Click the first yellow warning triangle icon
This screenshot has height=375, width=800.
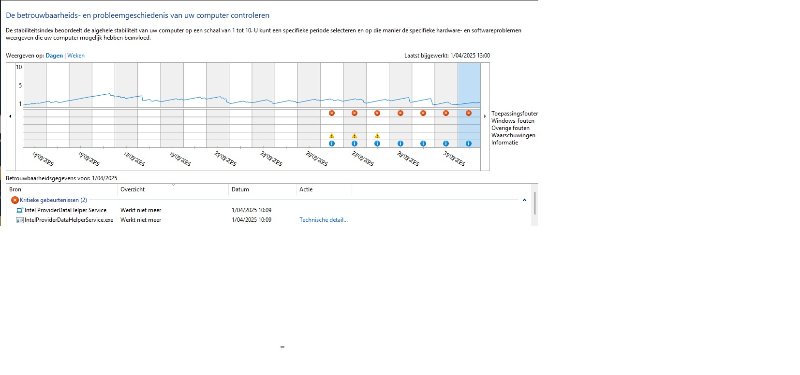332,136
